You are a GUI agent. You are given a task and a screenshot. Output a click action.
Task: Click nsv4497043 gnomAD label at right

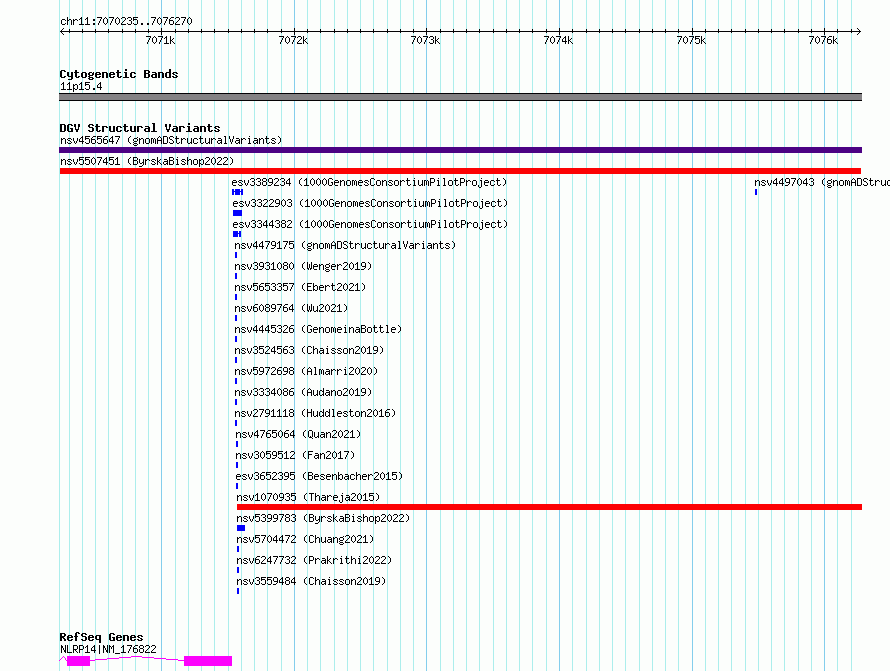(x=821, y=182)
